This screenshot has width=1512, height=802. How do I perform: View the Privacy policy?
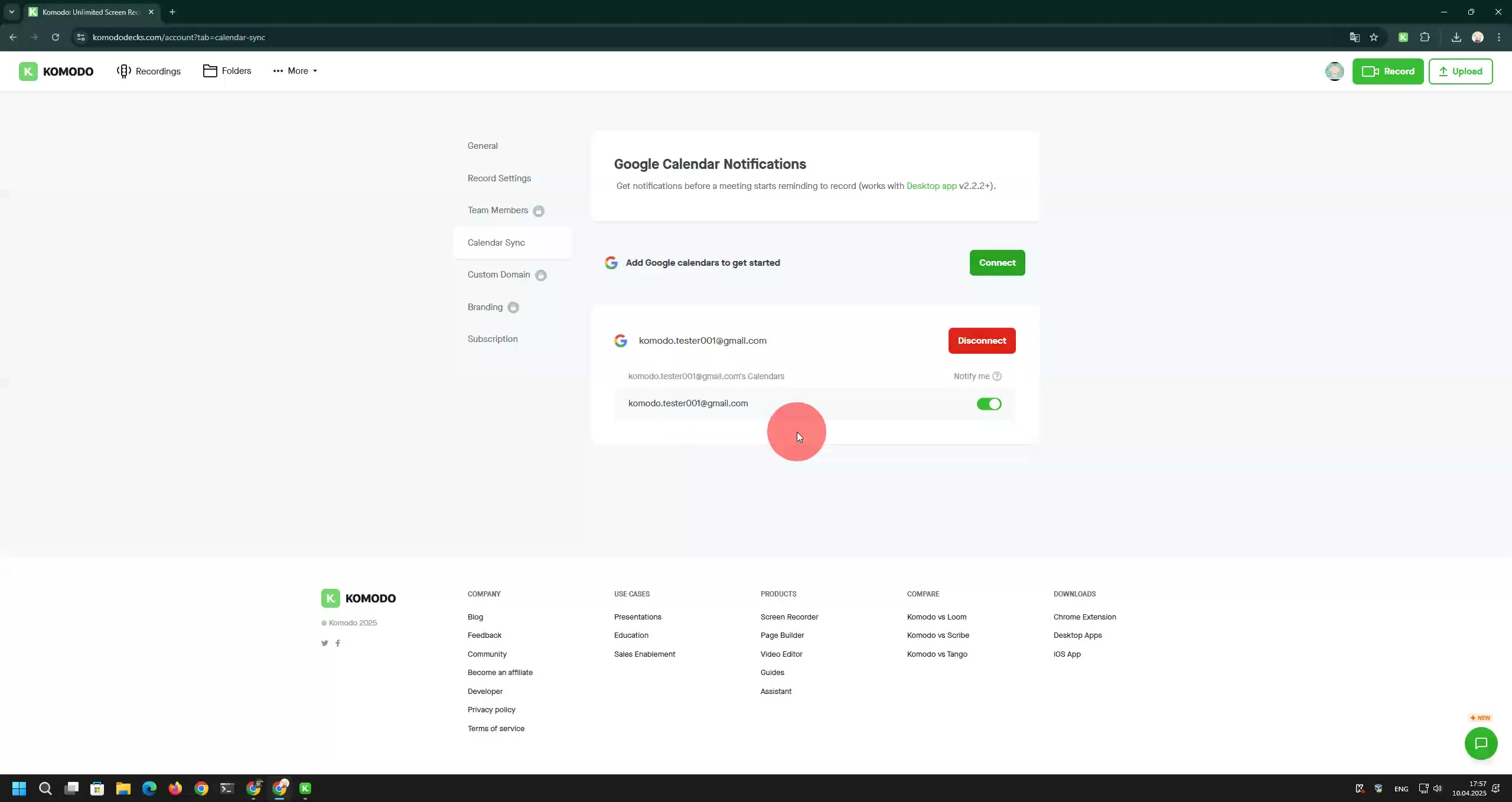pyautogui.click(x=491, y=710)
